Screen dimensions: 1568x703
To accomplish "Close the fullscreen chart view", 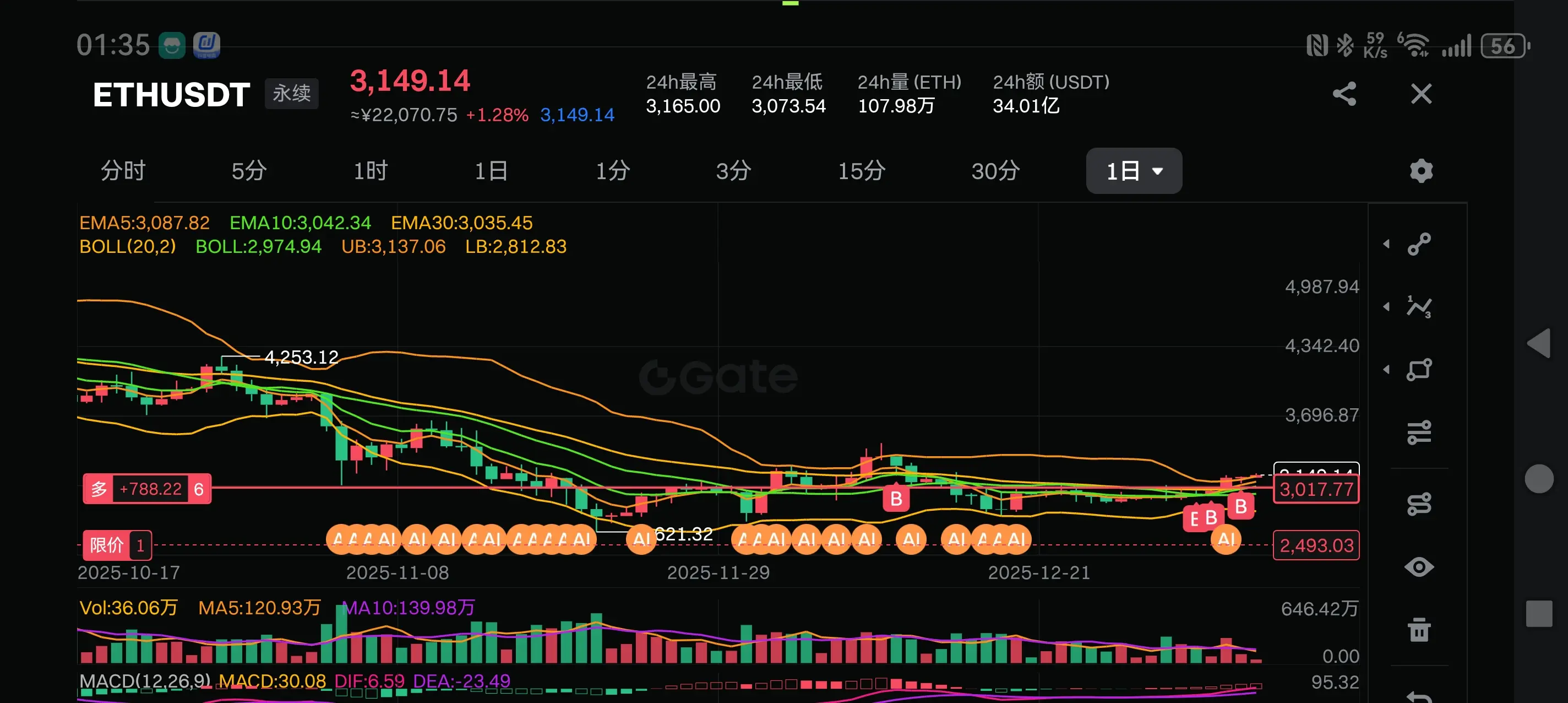I will (1420, 94).
